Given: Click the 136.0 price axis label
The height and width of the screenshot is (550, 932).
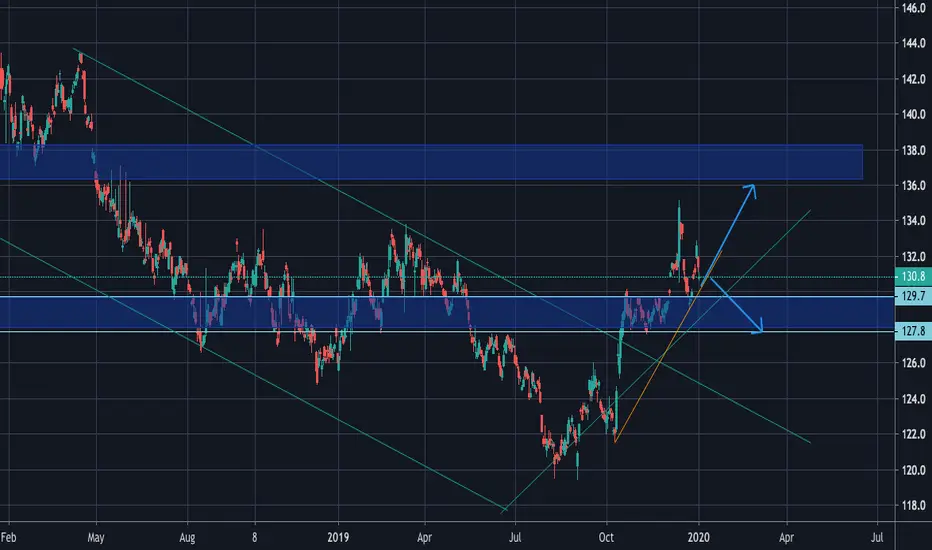Looking at the screenshot, I should [914, 186].
